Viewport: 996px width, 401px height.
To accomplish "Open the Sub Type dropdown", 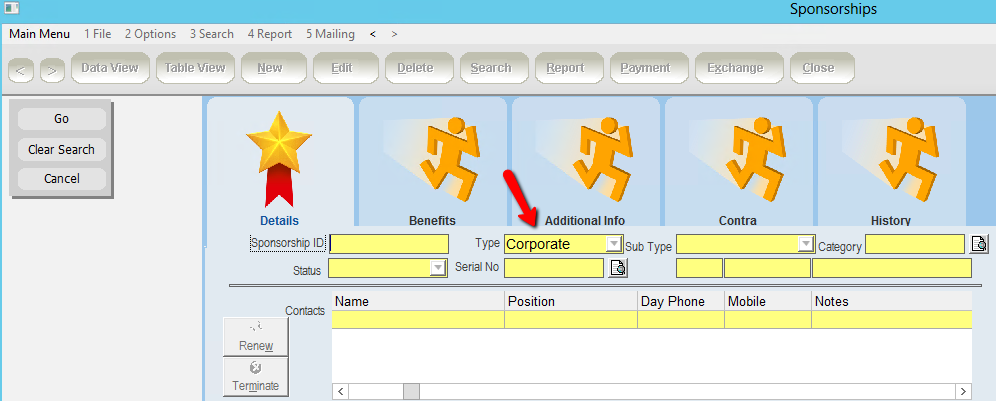I will (805, 244).
